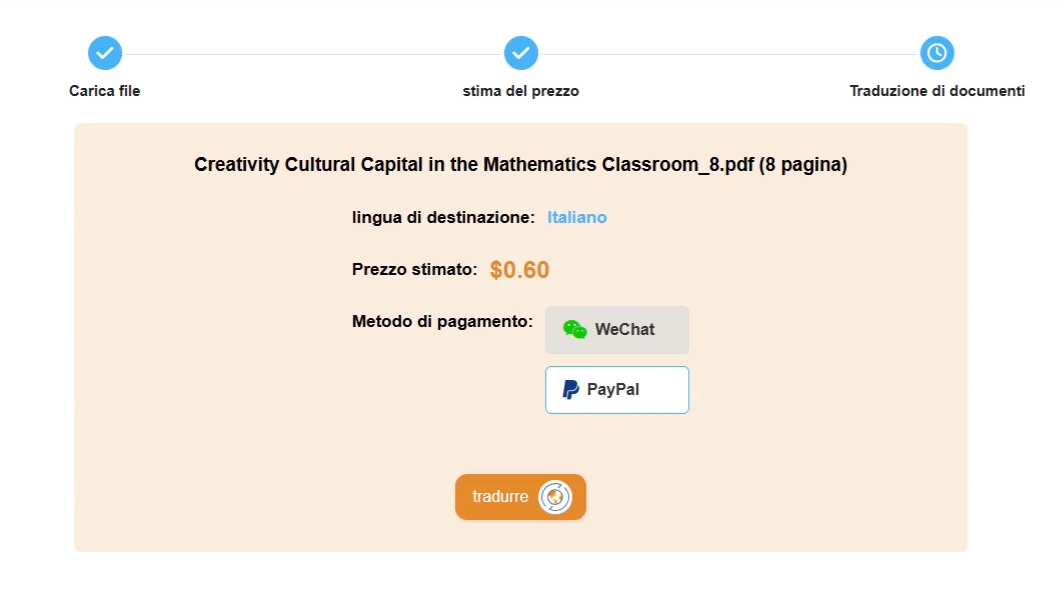Click the stima del prezzo checkmark icon
1063x589 pixels.
521,53
